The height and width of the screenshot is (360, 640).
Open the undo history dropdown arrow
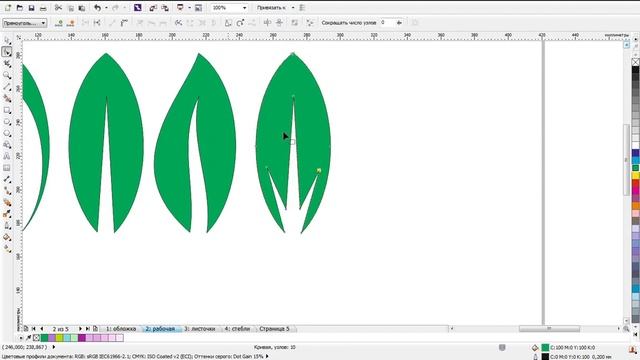pyautogui.click(x=106, y=8)
